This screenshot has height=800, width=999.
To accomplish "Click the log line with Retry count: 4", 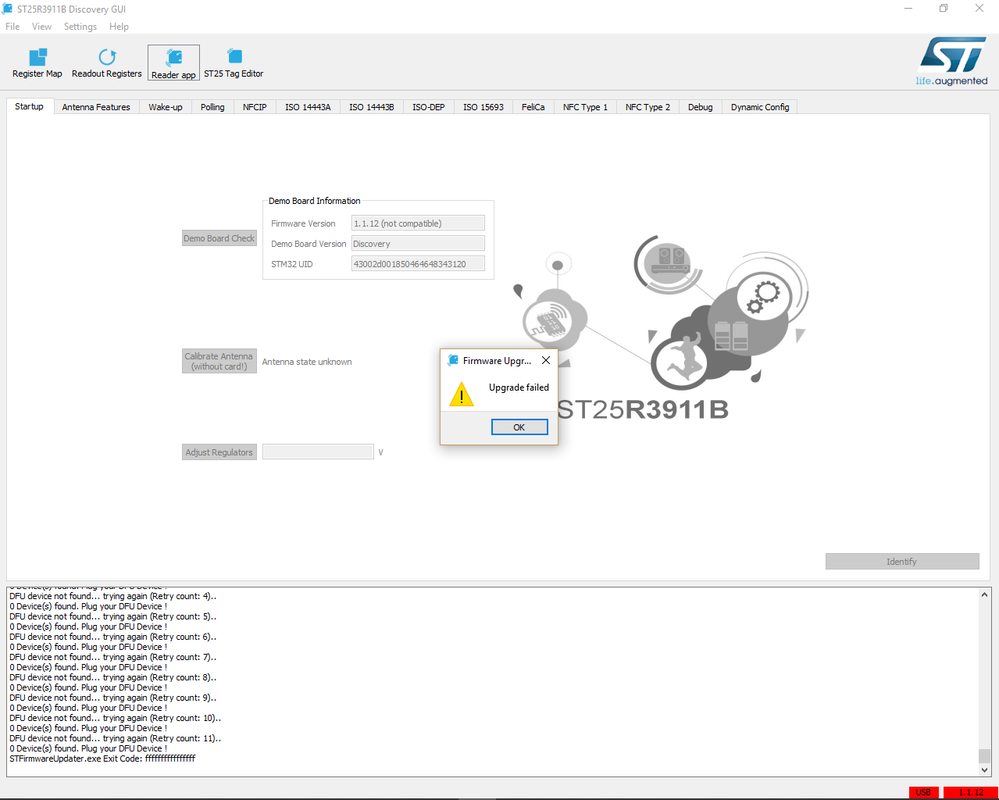I will coord(113,596).
